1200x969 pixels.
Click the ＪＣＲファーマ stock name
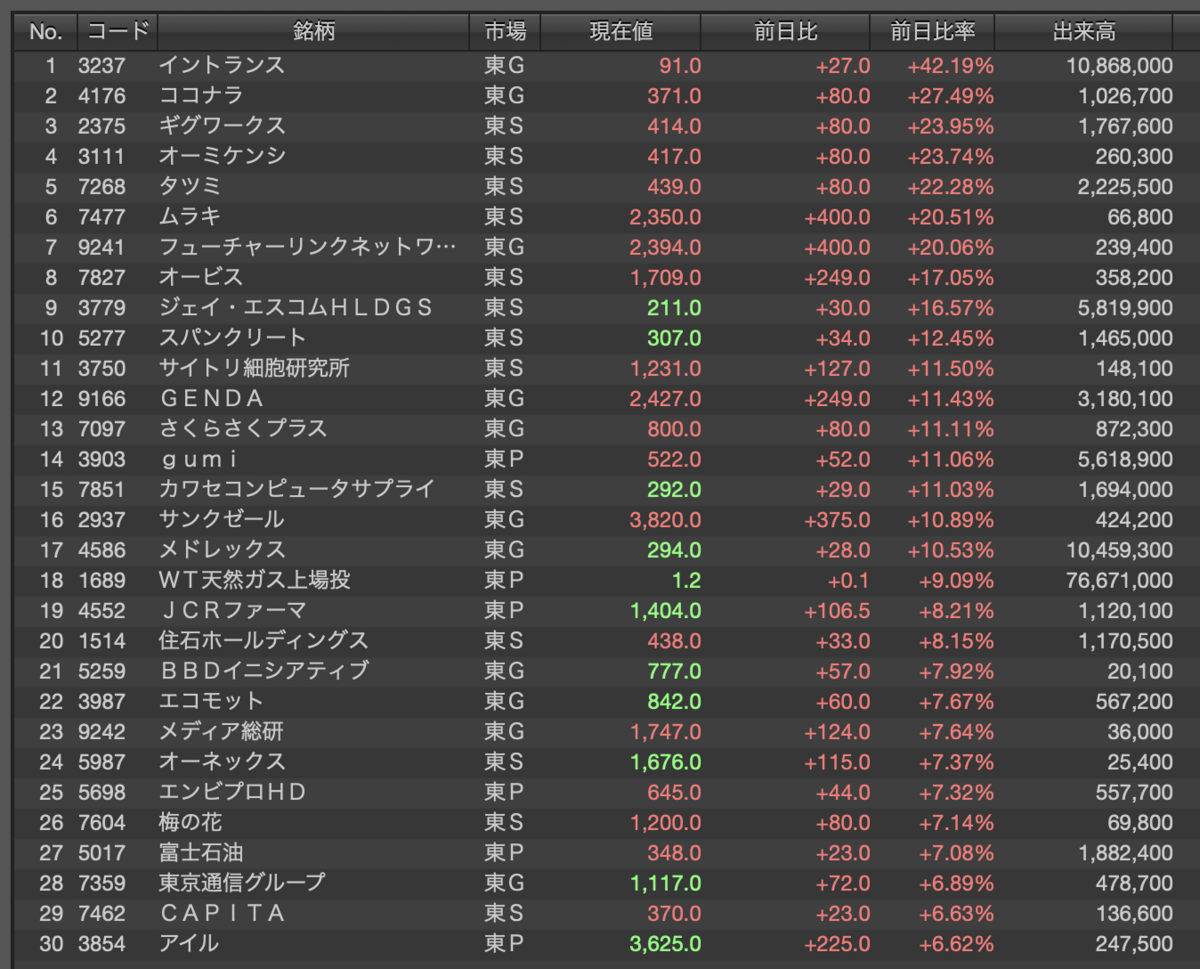[x=233, y=610]
